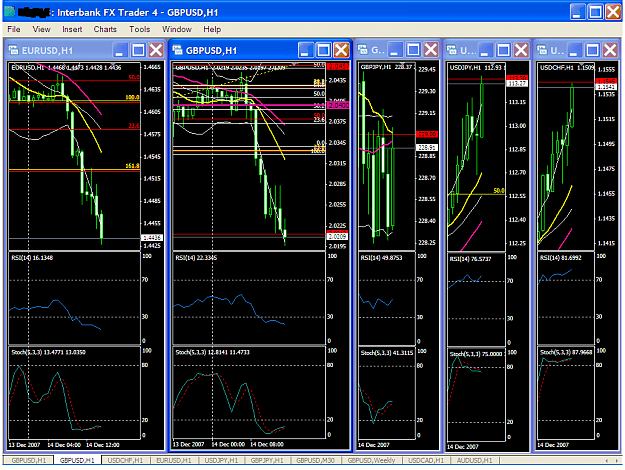Click the RSI(14) 49.8753 label
The height and width of the screenshot is (470, 625).
[x=381, y=258]
